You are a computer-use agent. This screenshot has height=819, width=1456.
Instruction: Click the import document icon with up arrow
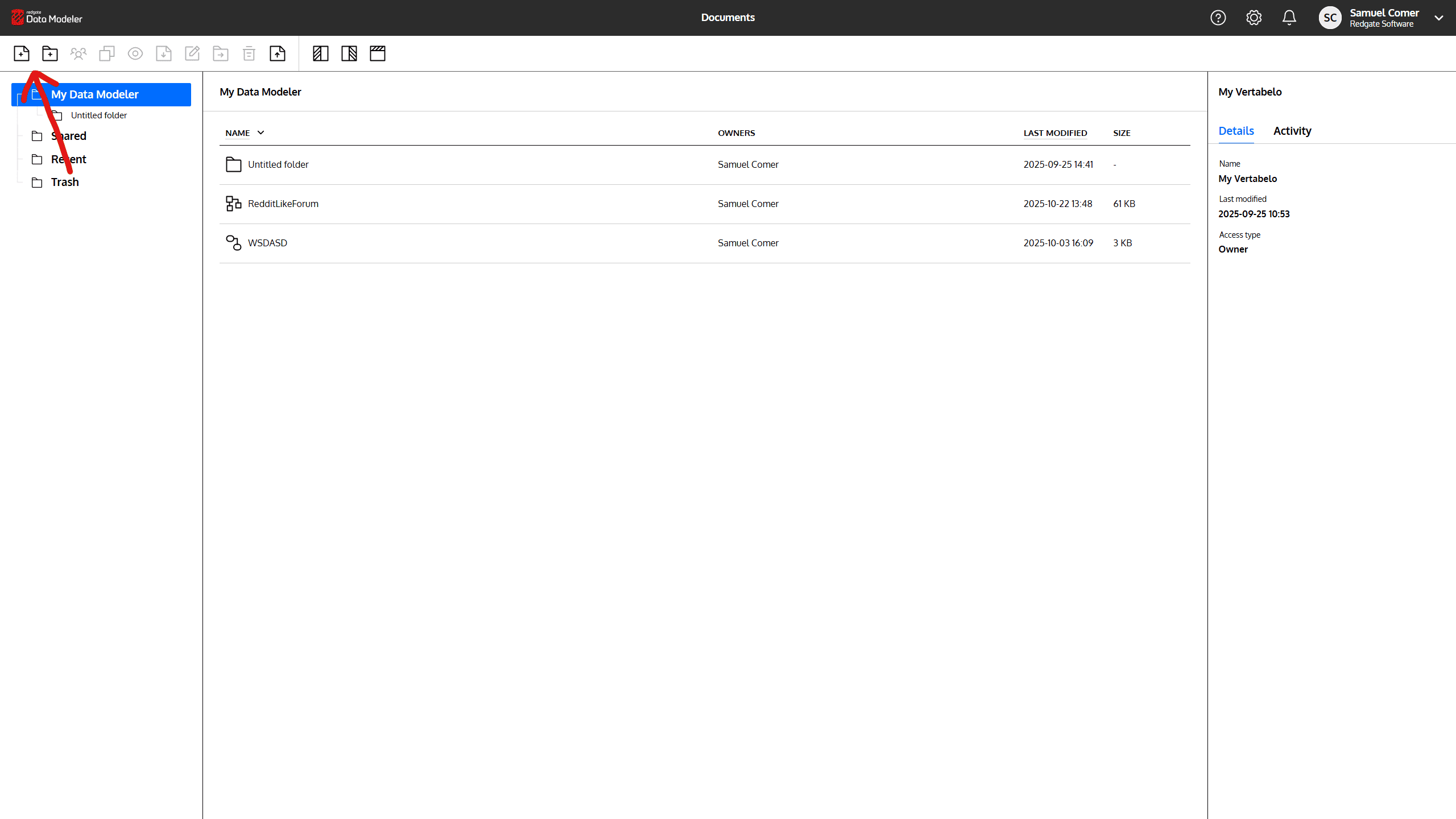(x=278, y=53)
